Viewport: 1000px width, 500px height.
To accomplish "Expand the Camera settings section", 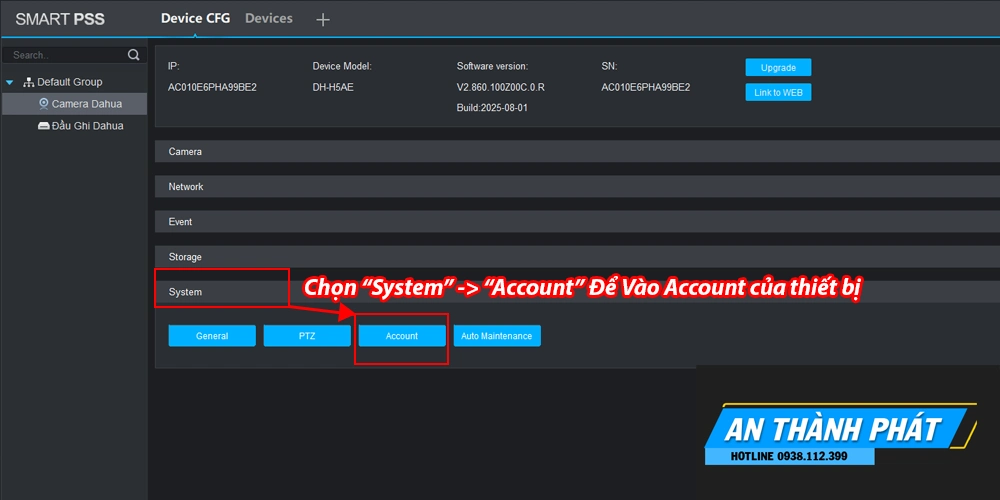I will coord(576,152).
